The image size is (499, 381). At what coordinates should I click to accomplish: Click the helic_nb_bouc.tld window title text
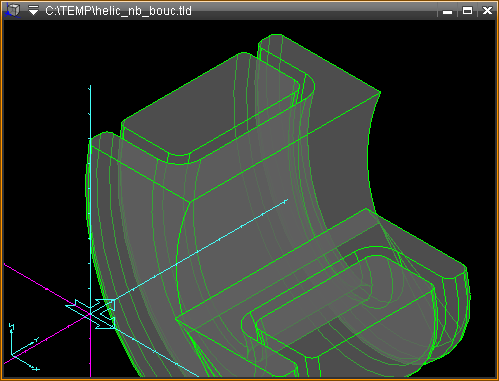click(118, 11)
